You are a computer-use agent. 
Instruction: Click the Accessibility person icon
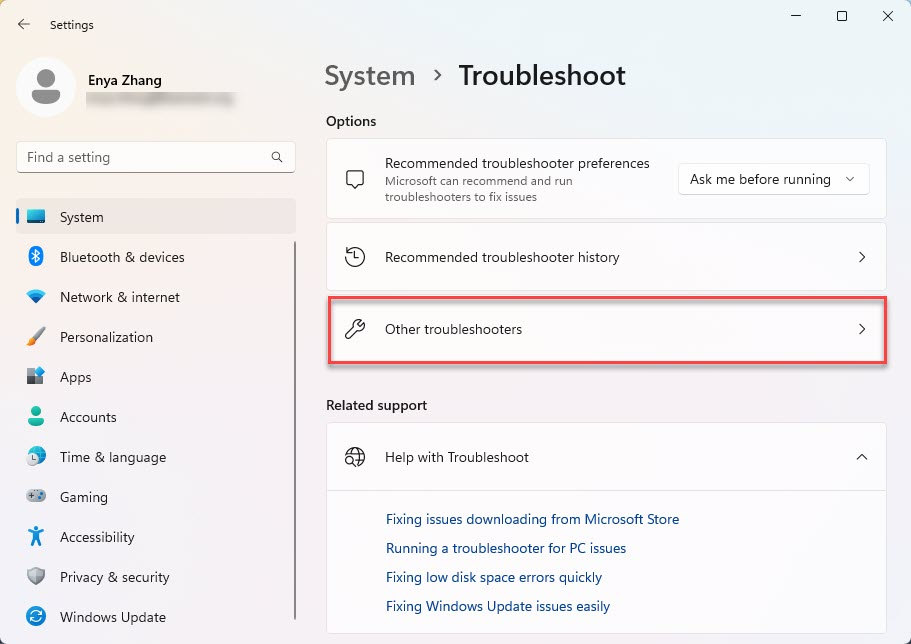tap(36, 537)
